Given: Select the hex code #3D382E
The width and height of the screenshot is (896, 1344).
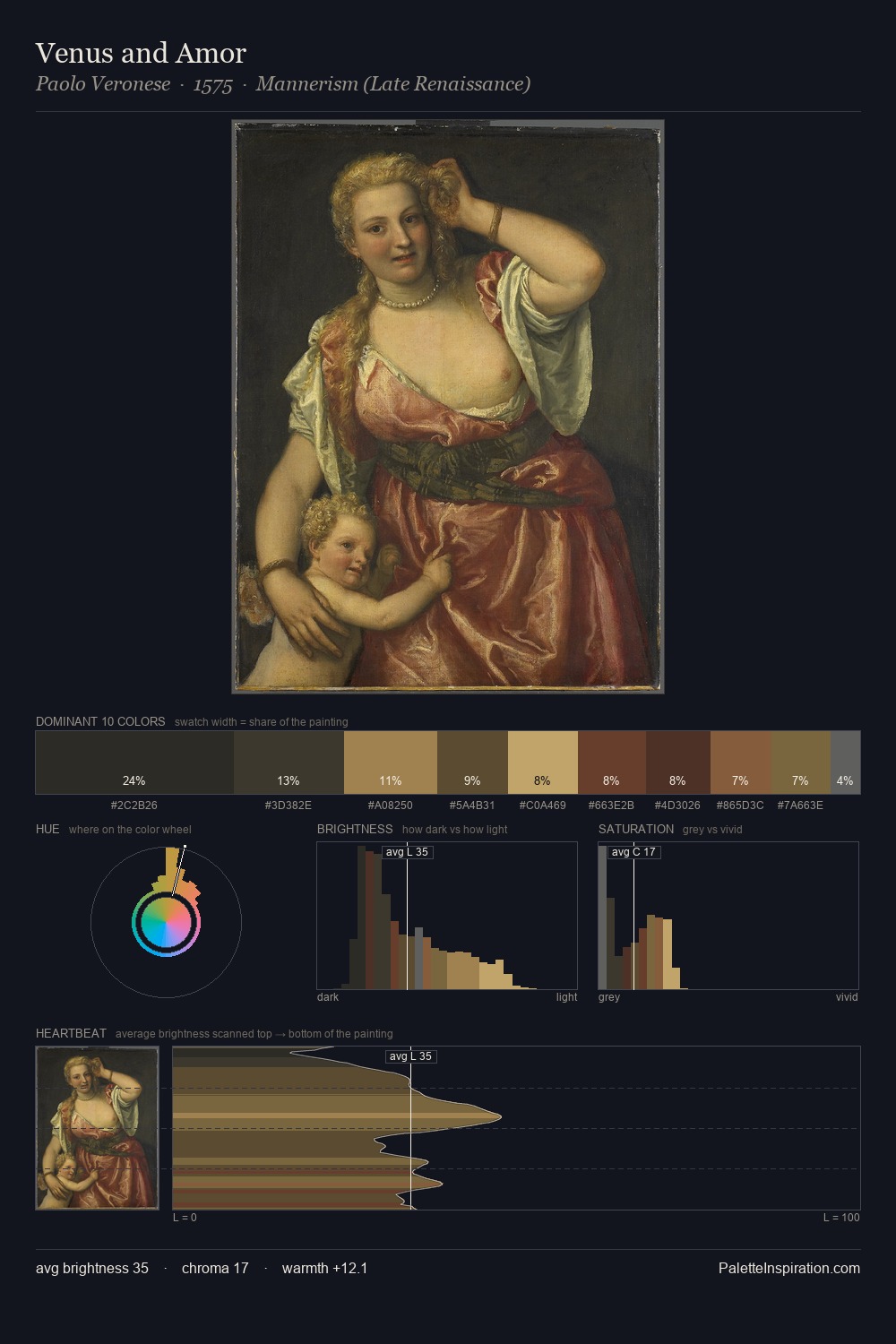Looking at the screenshot, I should [289, 806].
